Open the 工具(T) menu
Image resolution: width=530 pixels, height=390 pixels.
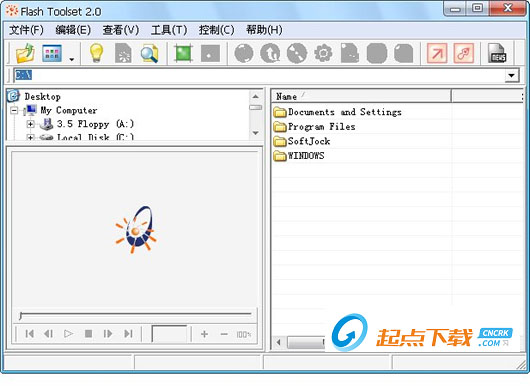point(169,30)
